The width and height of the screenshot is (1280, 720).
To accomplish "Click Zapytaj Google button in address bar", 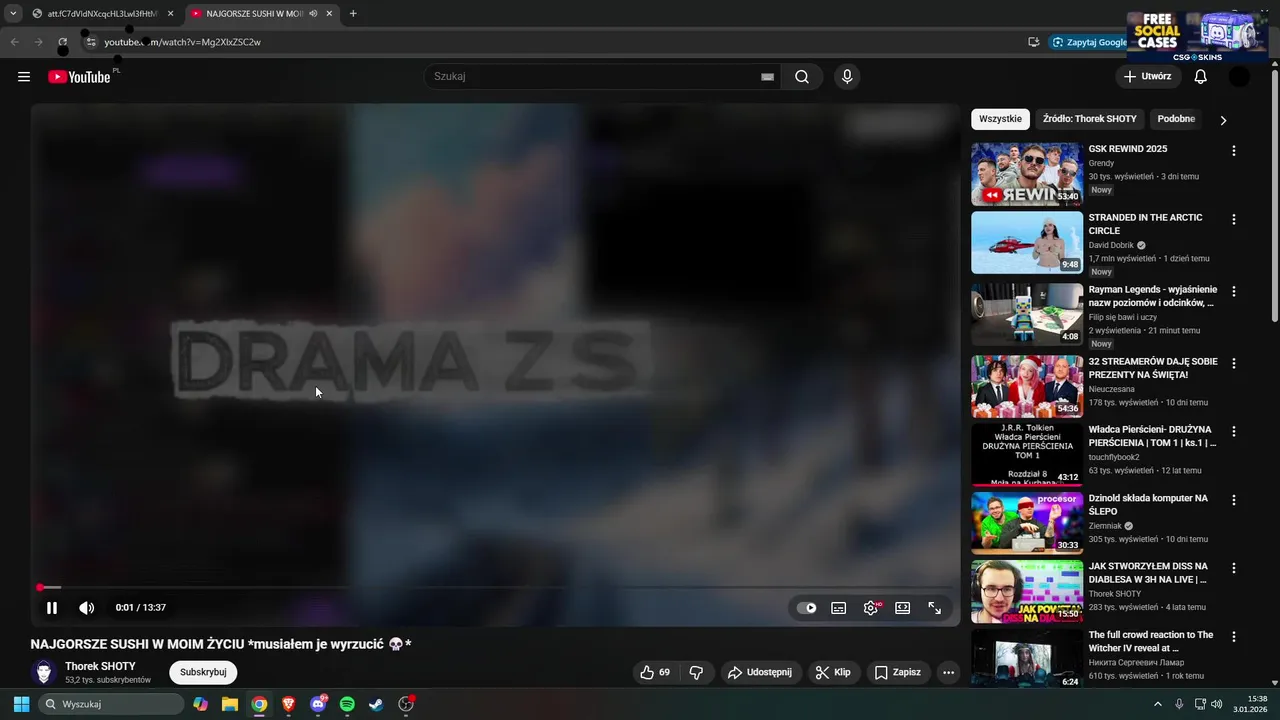I will (1090, 42).
